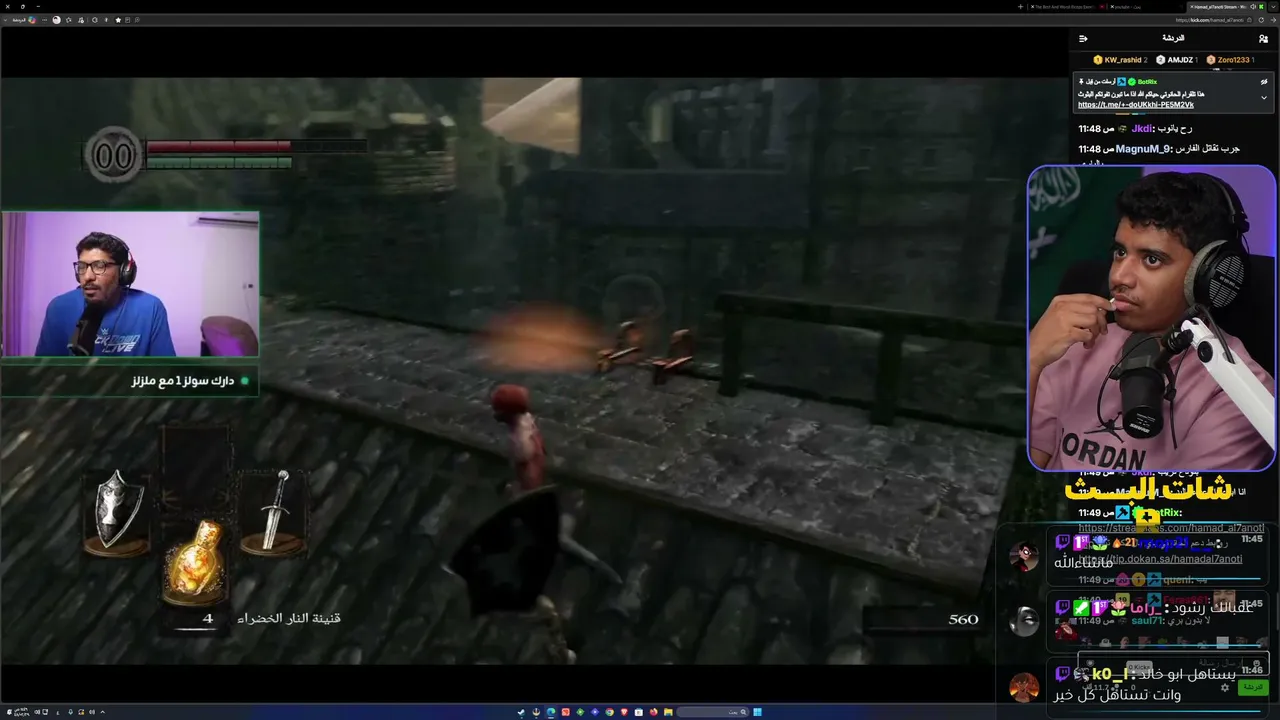
Task: Open the t.me link in pinned message
Action: [1136, 105]
